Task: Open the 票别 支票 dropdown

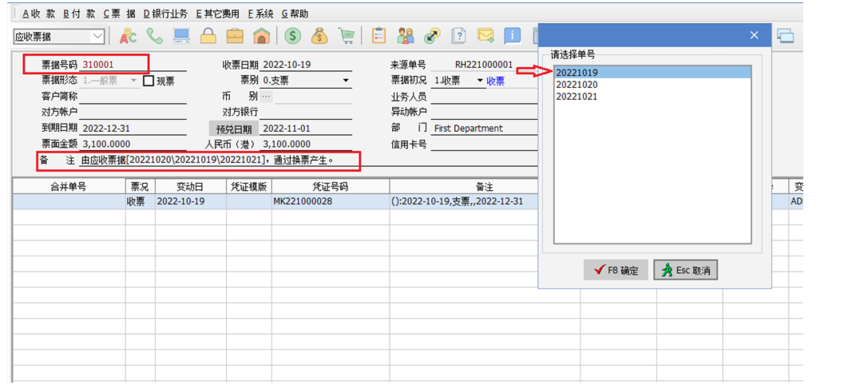Action: point(346,81)
